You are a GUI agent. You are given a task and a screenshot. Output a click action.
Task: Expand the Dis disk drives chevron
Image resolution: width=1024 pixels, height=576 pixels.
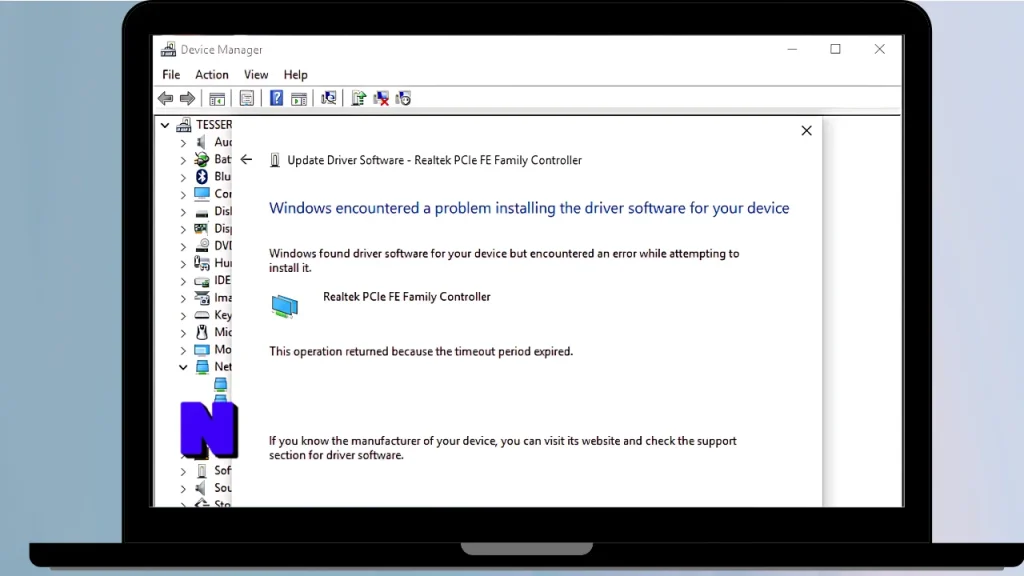[x=183, y=212]
